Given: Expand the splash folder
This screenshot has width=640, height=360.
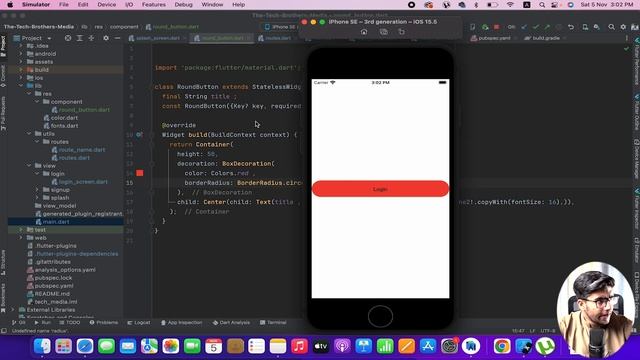Looking at the screenshot, I should click(37, 198).
